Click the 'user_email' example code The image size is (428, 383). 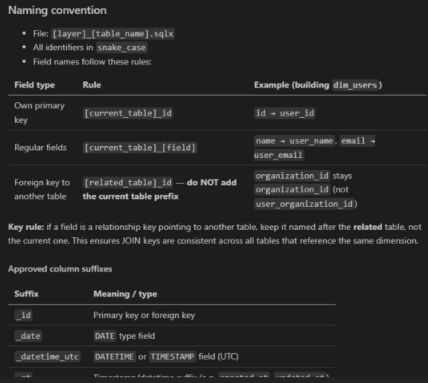tap(279, 155)
